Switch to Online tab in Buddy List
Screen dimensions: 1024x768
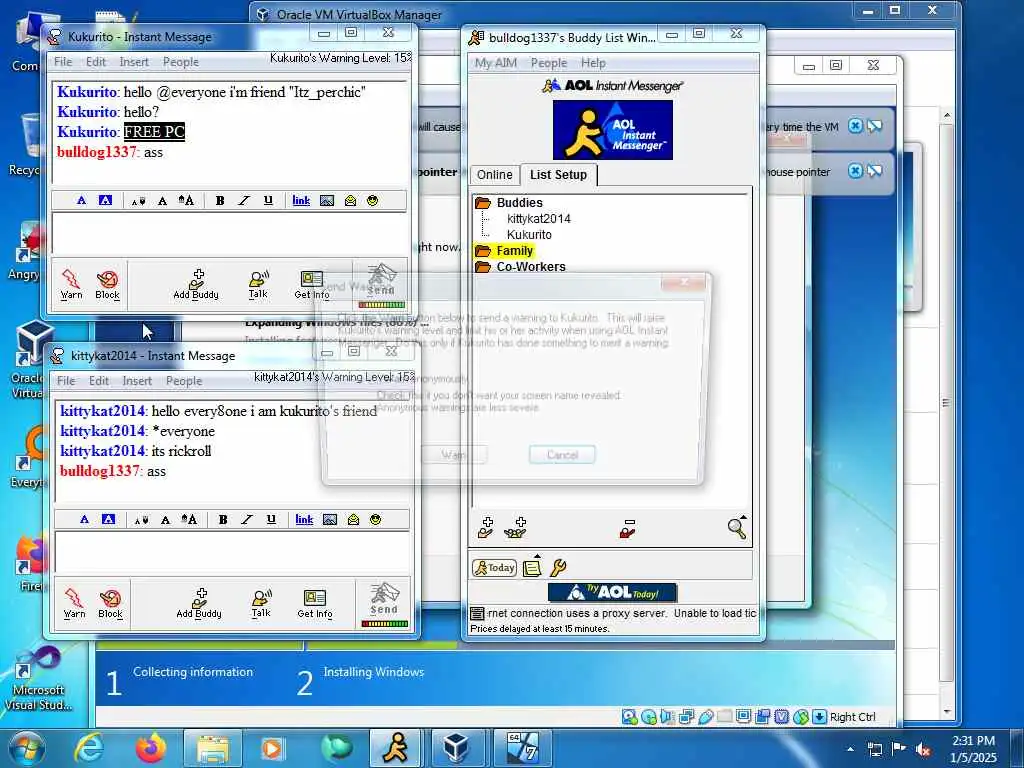[x=494, y=175]
